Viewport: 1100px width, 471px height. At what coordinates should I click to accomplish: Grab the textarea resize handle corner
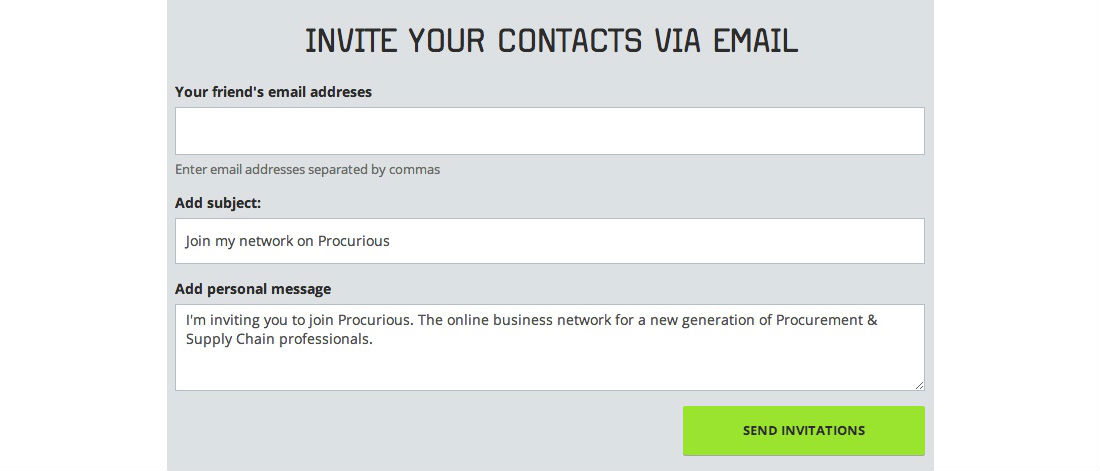(x=920, y=385)
